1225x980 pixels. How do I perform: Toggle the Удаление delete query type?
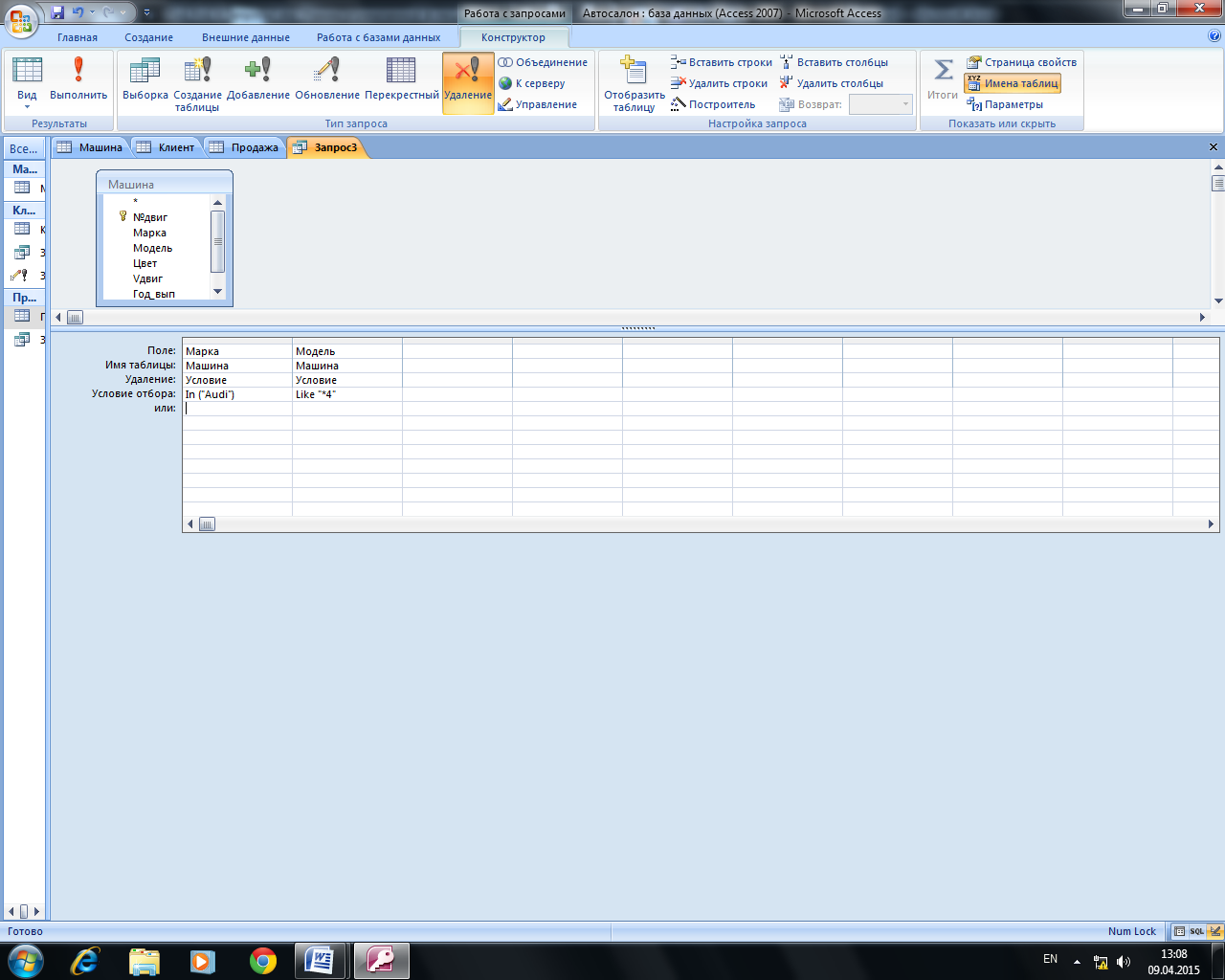pos(468,83)
